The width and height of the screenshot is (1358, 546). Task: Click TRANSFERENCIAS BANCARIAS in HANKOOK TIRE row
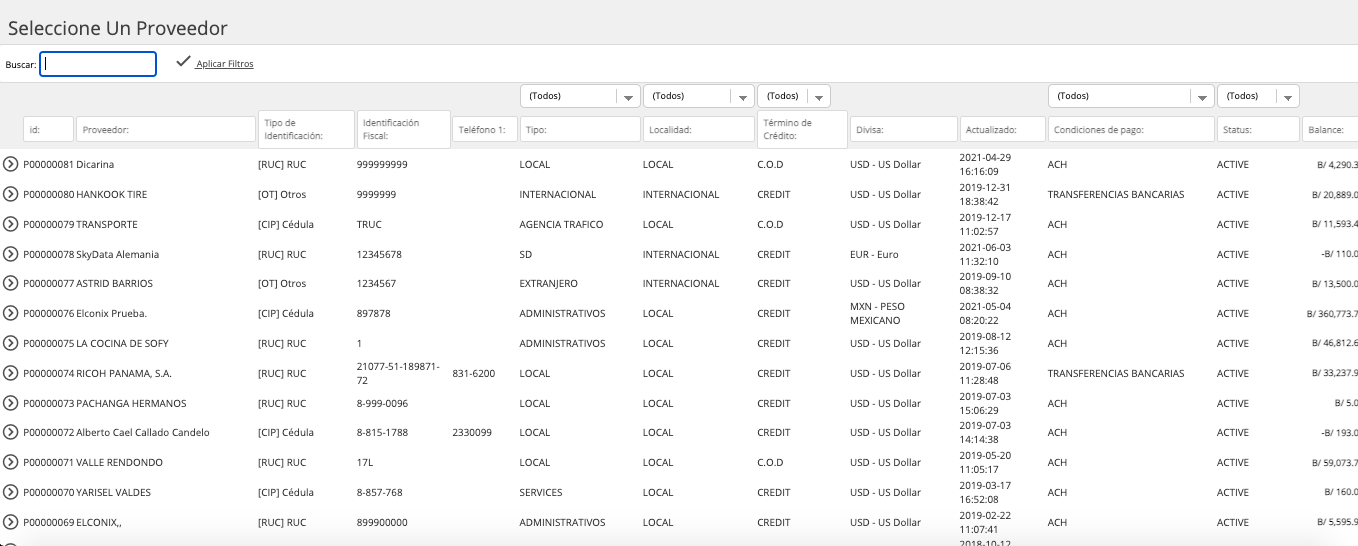1116,194
